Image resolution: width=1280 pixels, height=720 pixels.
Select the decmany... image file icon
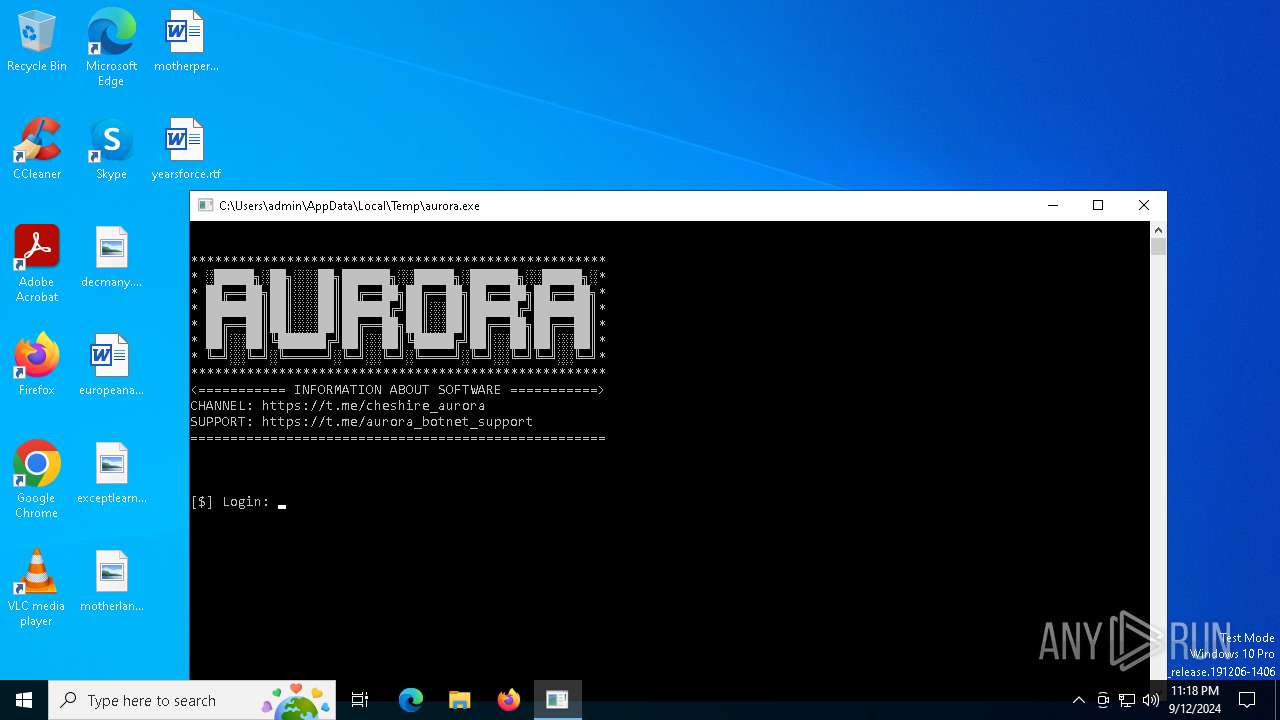111,258
